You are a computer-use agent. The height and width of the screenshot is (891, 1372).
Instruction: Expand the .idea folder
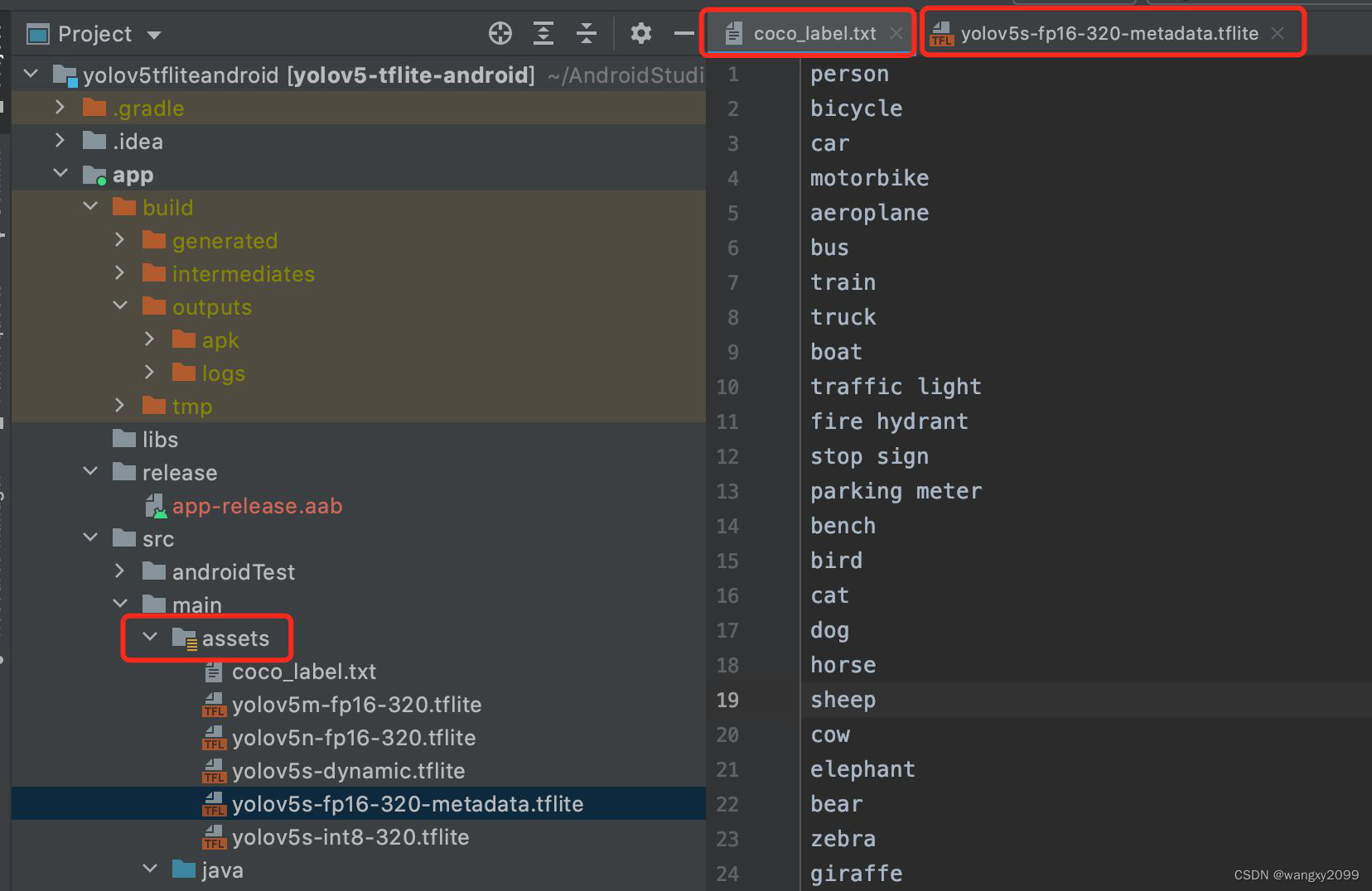60,140
